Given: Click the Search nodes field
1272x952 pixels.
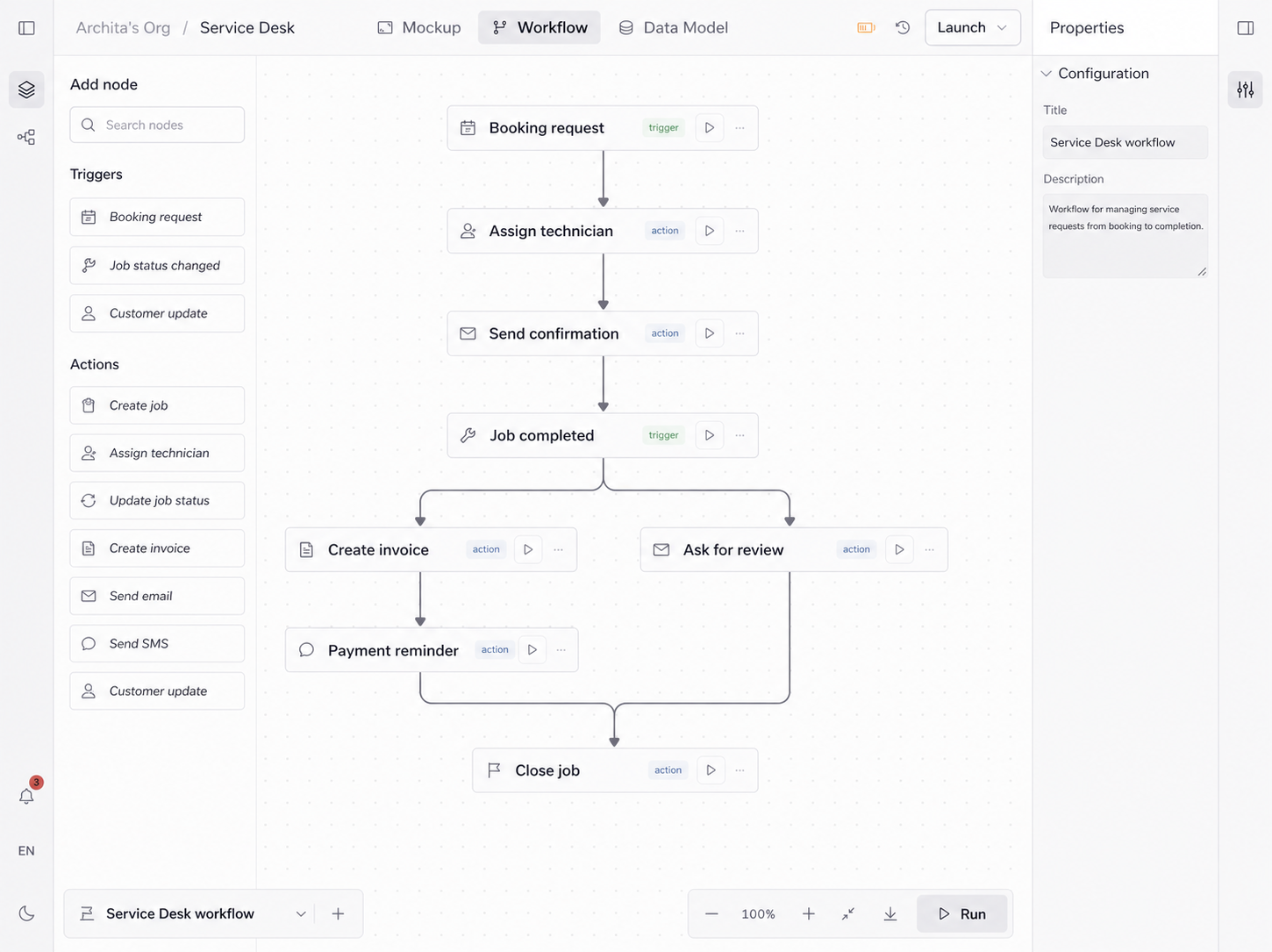Looking at the screenshot, I should [157, 125].
